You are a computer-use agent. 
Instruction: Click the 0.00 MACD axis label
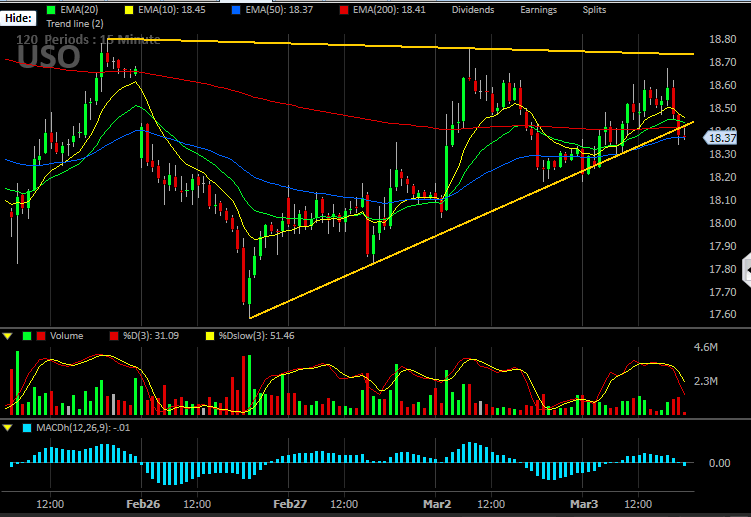click(x=719, y=463)
